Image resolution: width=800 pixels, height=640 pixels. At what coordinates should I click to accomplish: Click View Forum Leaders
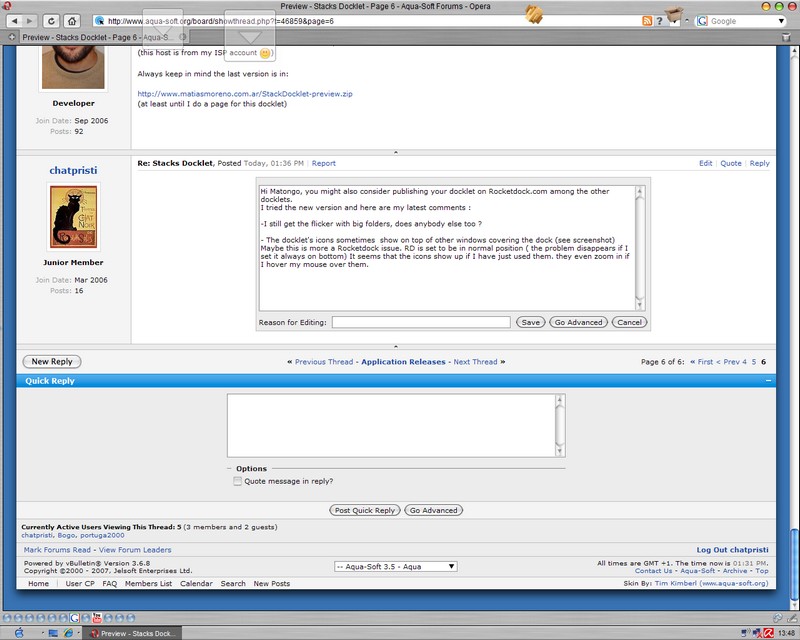135,550
